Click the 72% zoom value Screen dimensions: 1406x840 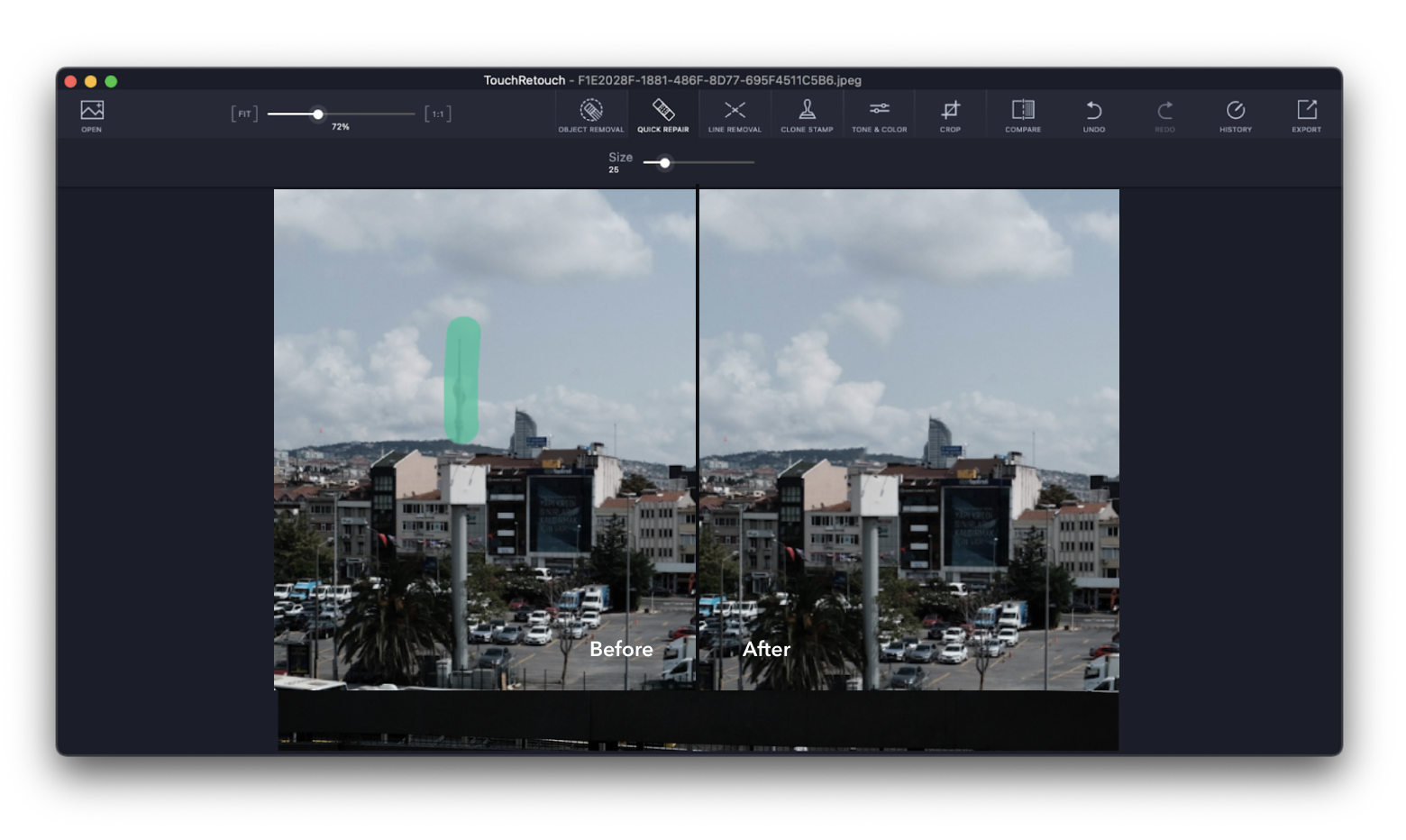[340, 127]
